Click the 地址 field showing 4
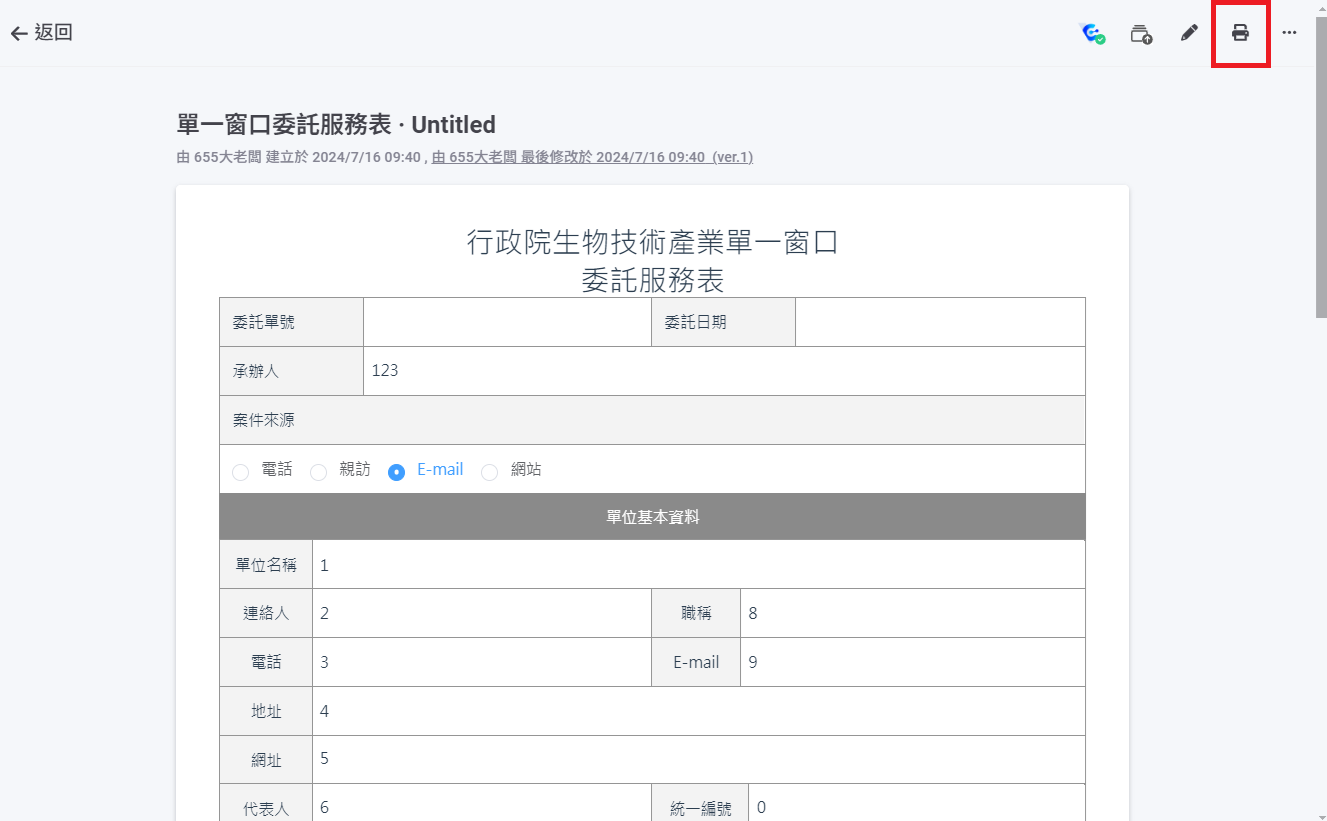 [x=697, y=711]
